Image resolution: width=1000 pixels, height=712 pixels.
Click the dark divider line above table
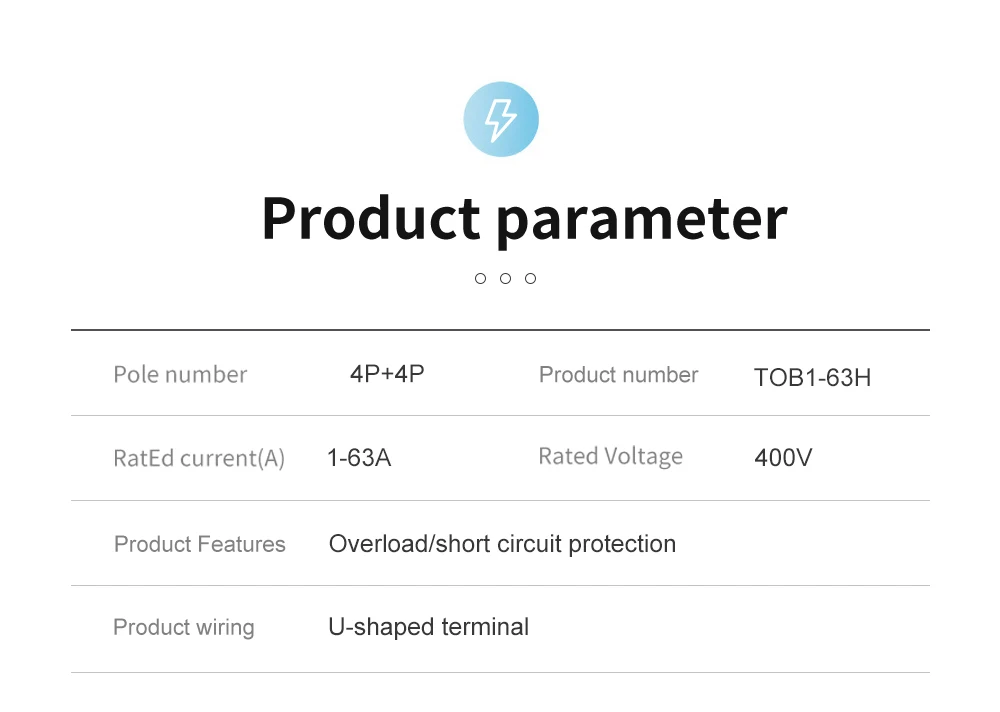[x=500, y=330]
